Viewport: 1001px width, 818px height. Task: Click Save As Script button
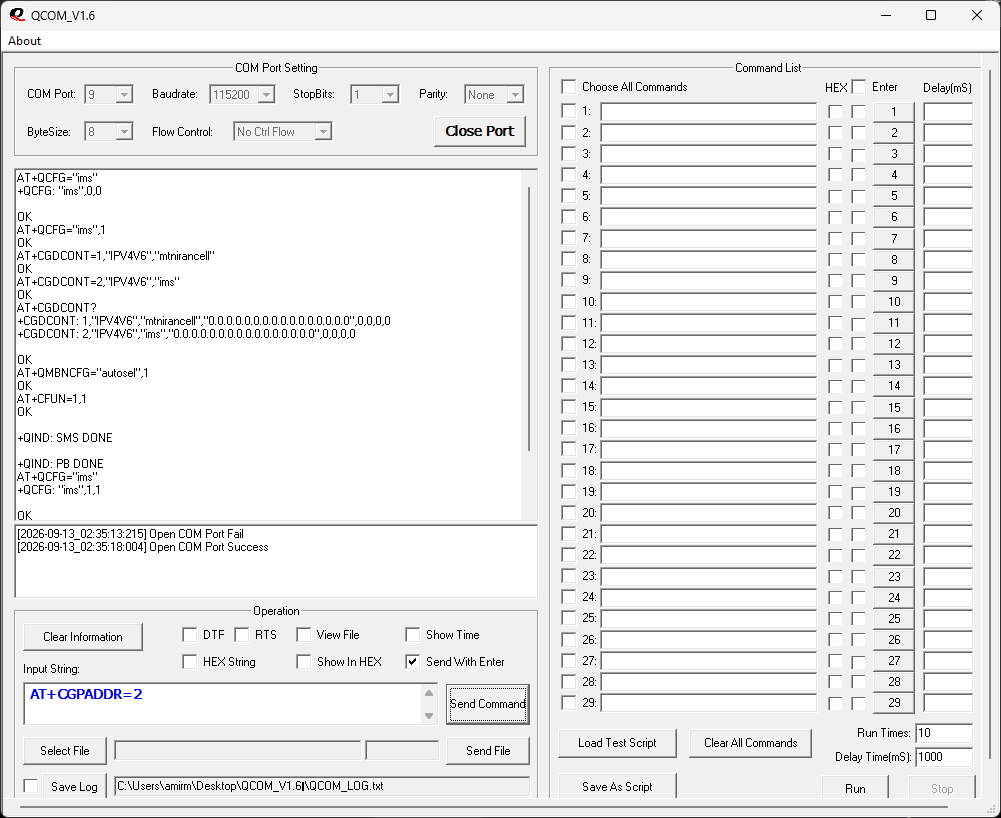[617, 787]
